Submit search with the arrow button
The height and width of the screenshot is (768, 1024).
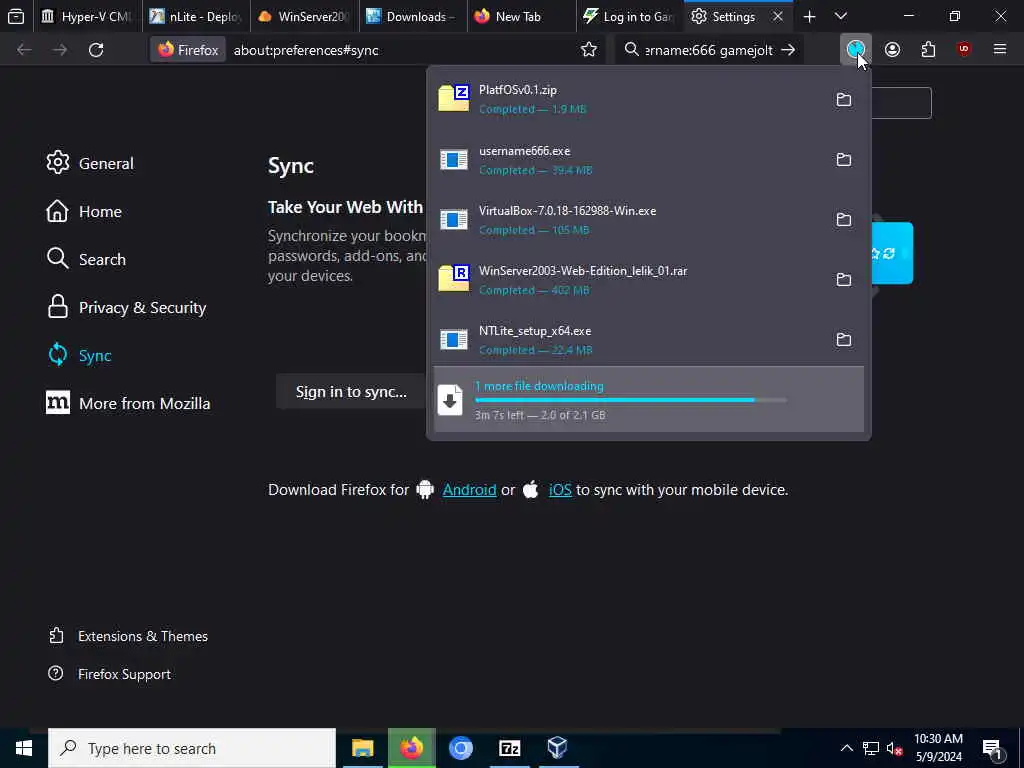[788, 50]
